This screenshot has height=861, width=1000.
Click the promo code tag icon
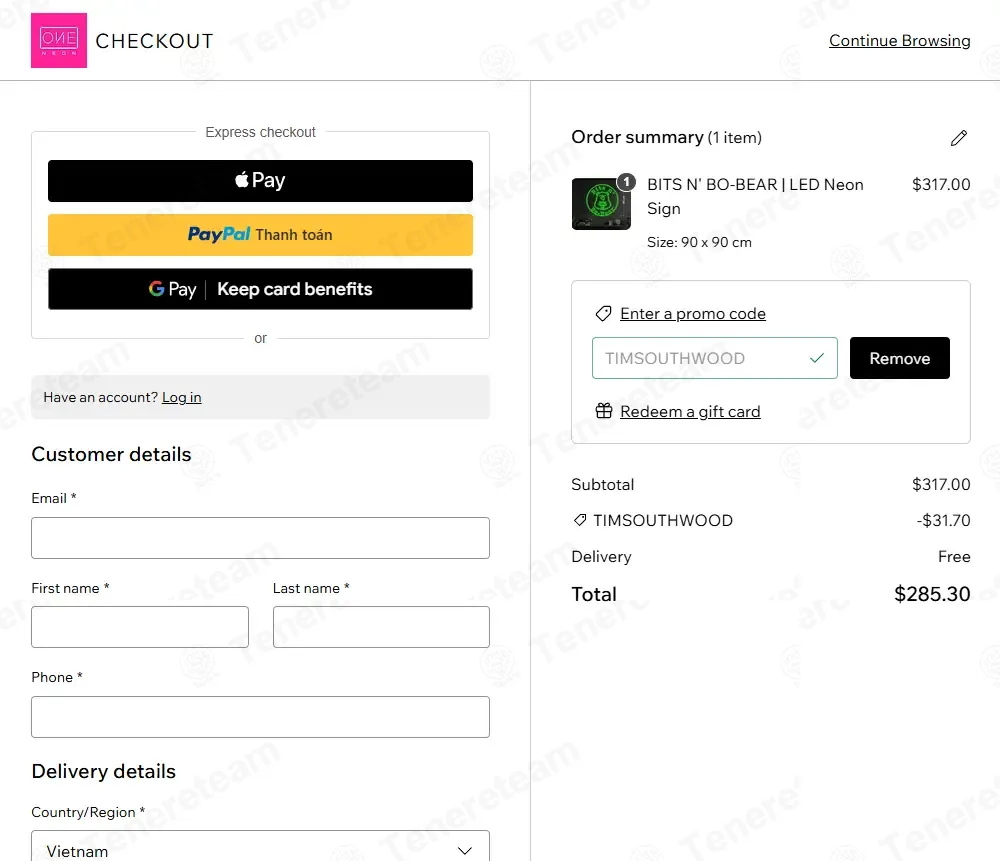pos(603,314)
